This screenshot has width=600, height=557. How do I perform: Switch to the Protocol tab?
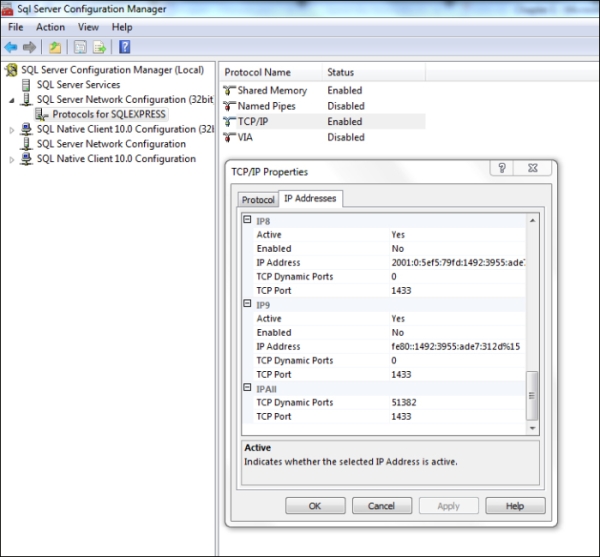pyautogui.click(x=258, y=200)
